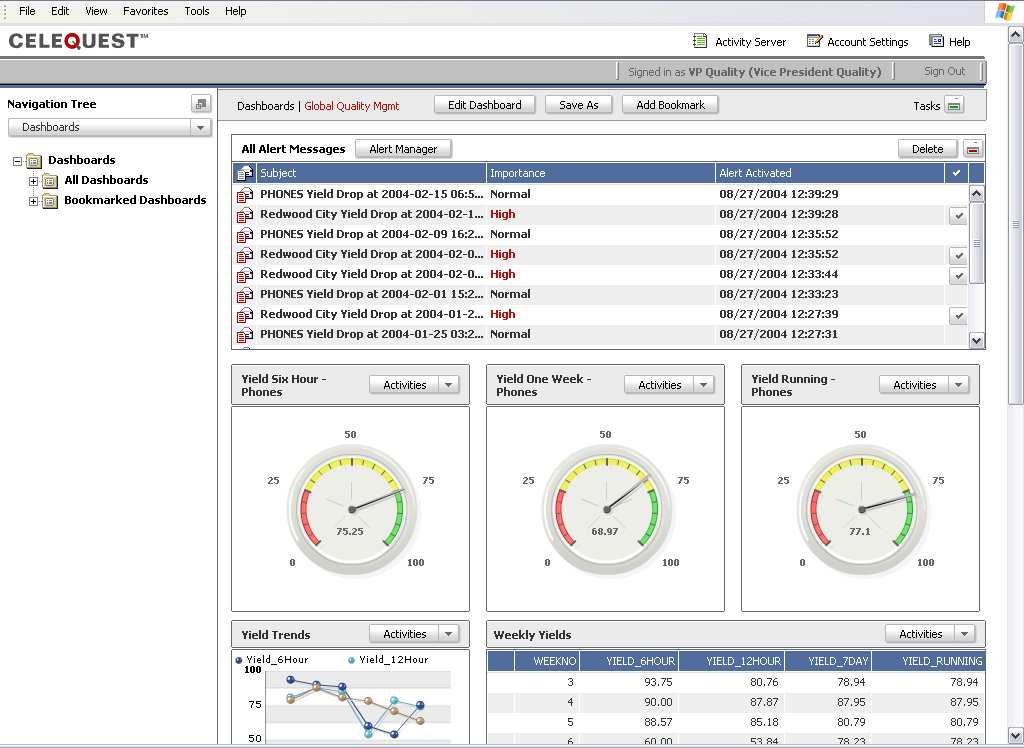Click the All Dashboards folder icon
The width and height of the screenshot is (1024, 748).
pyautogui.click(x=50, y=181)
